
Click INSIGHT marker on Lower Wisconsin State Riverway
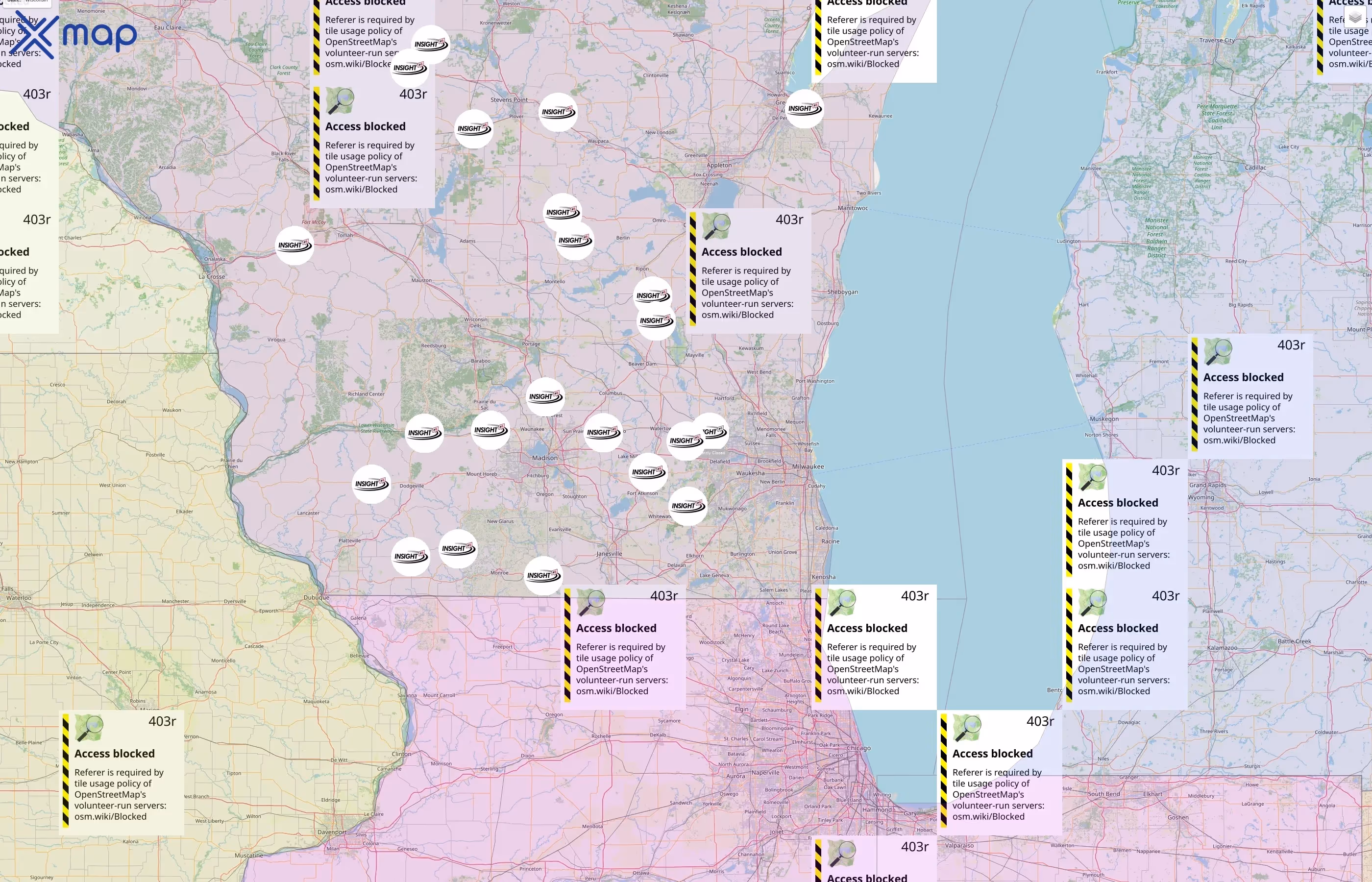coord(424,433)
